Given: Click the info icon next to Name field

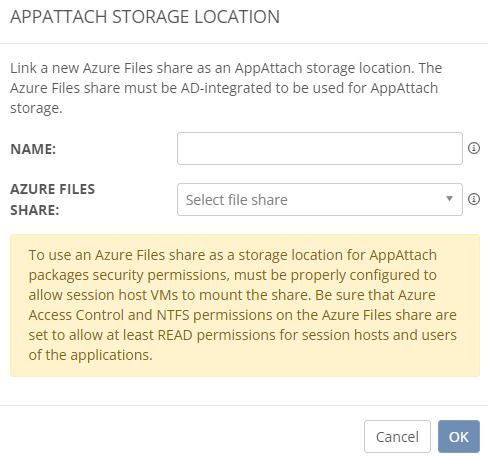Looking at the screenshot, I should 474,148.
